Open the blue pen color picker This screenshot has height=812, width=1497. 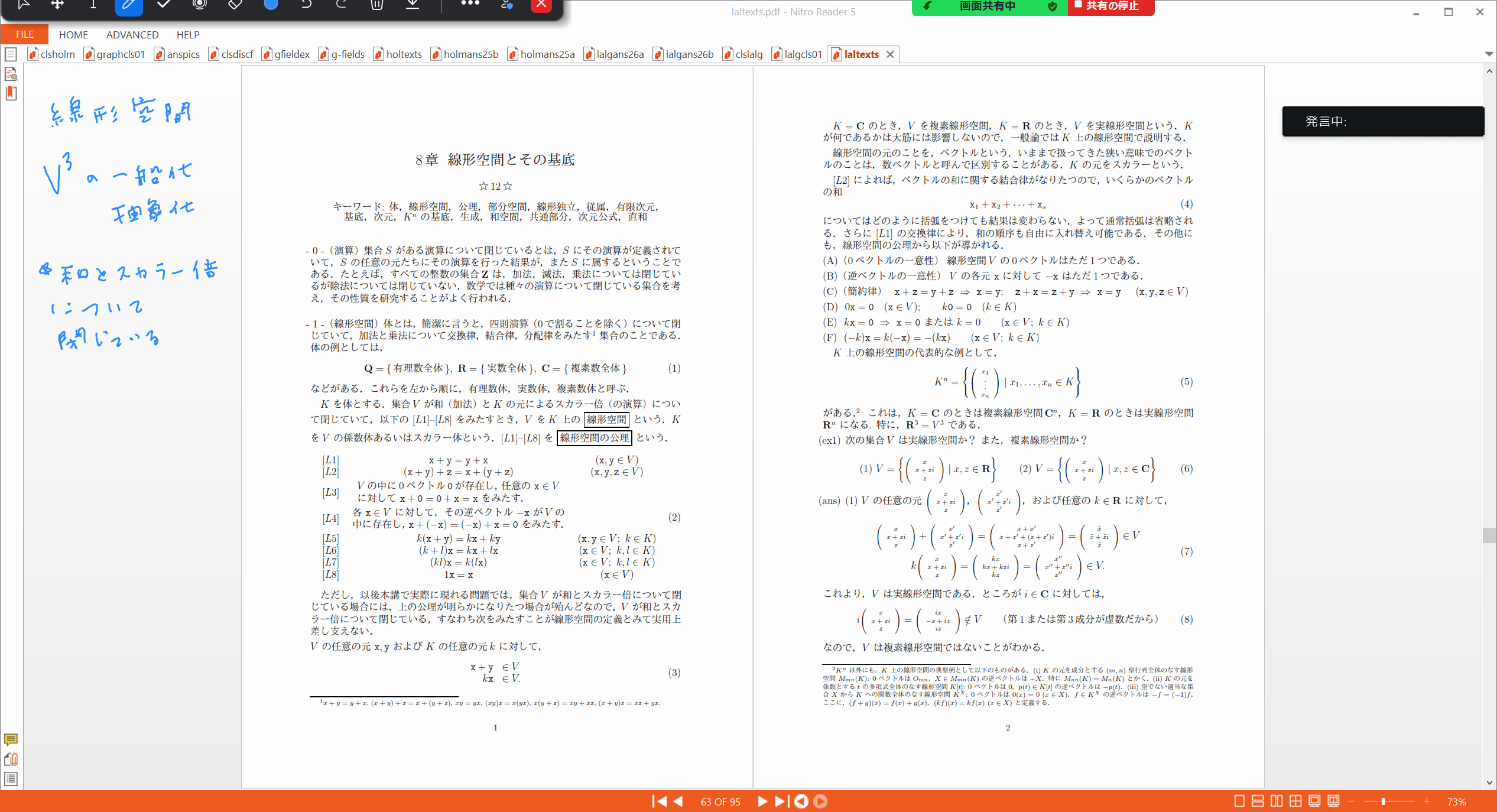tap(270, 5)
